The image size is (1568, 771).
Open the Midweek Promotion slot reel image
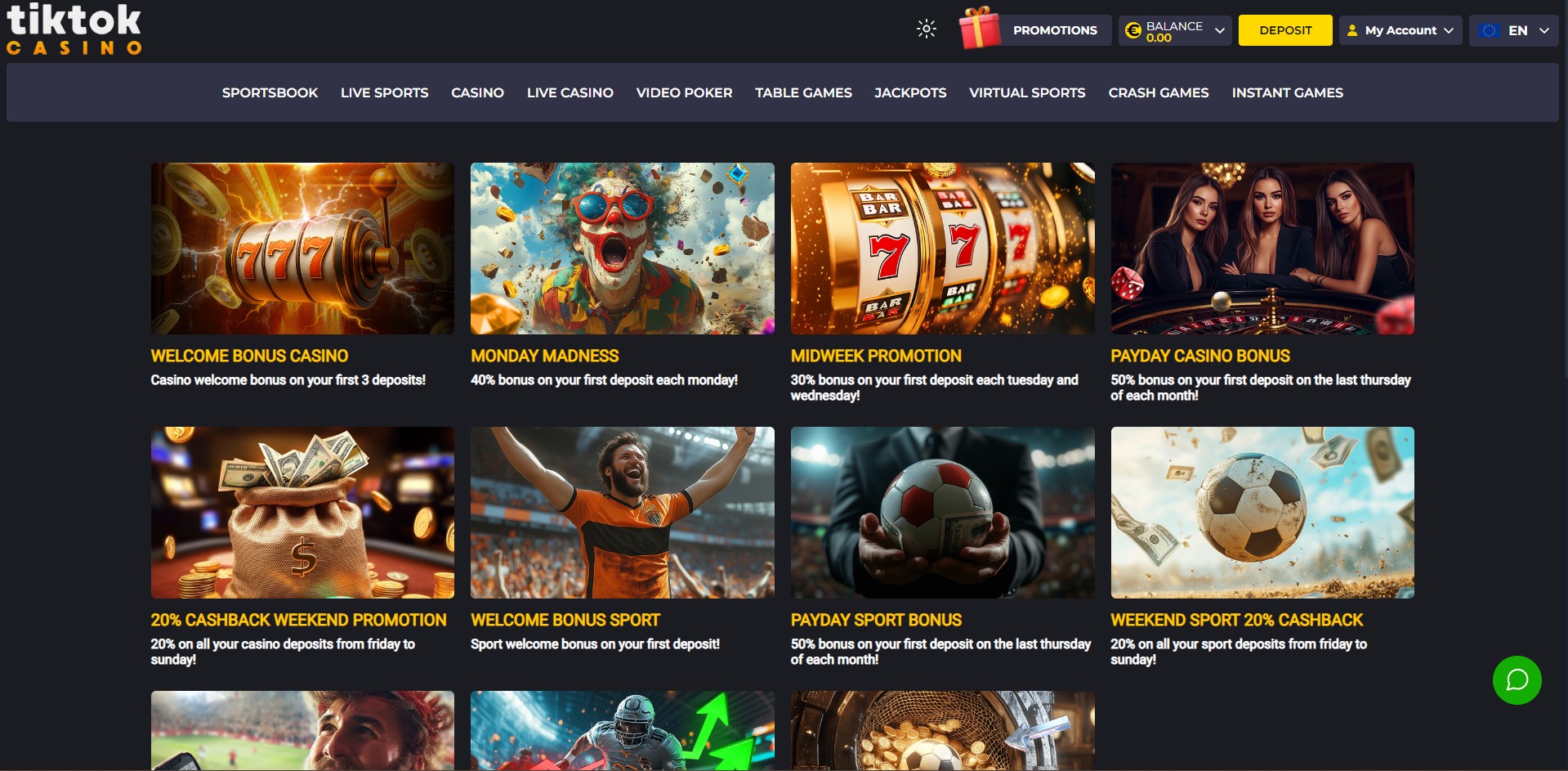[x=943, y=248]
